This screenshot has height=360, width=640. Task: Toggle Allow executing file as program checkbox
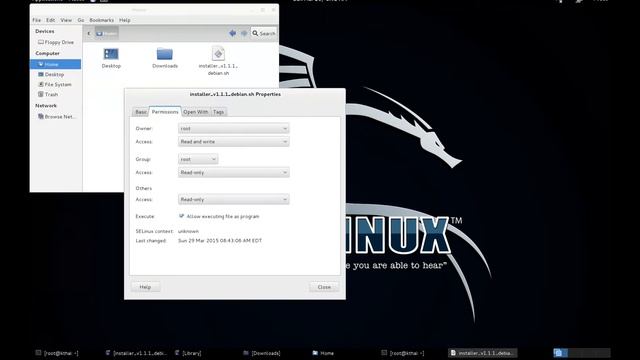[182, 216]
